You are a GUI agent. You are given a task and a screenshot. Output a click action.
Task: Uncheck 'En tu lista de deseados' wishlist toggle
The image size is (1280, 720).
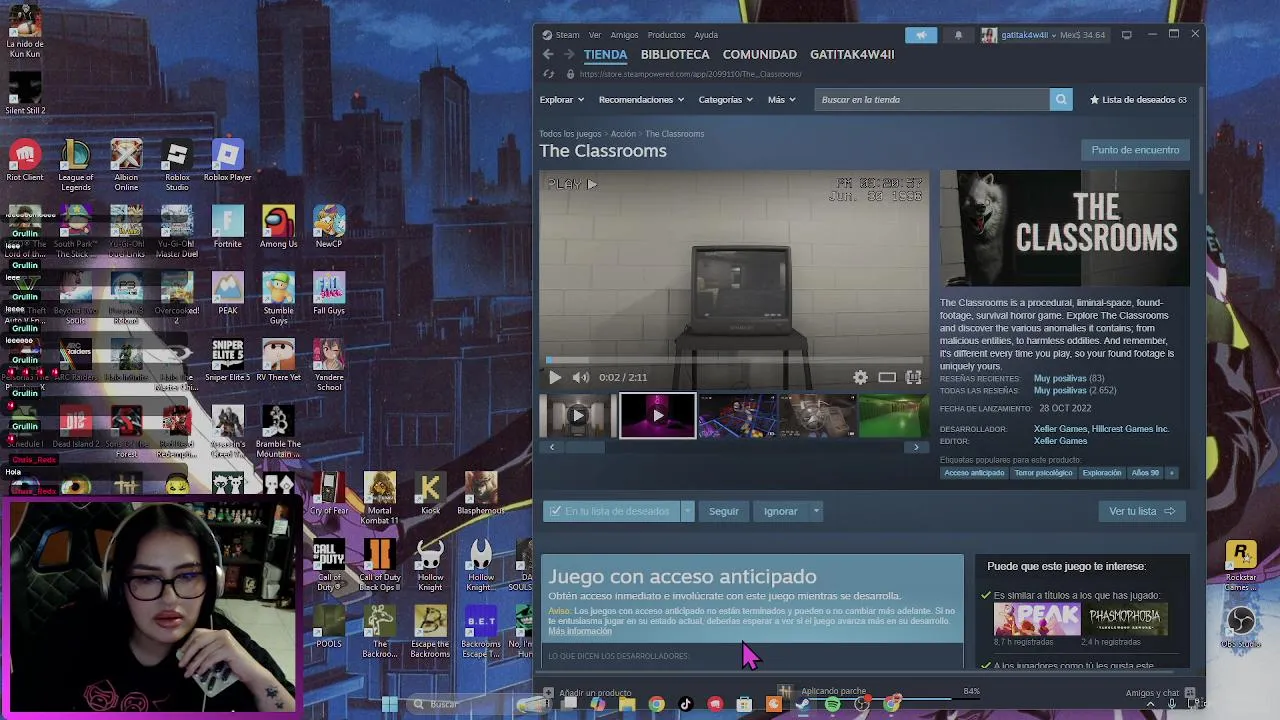pos(611,511)
